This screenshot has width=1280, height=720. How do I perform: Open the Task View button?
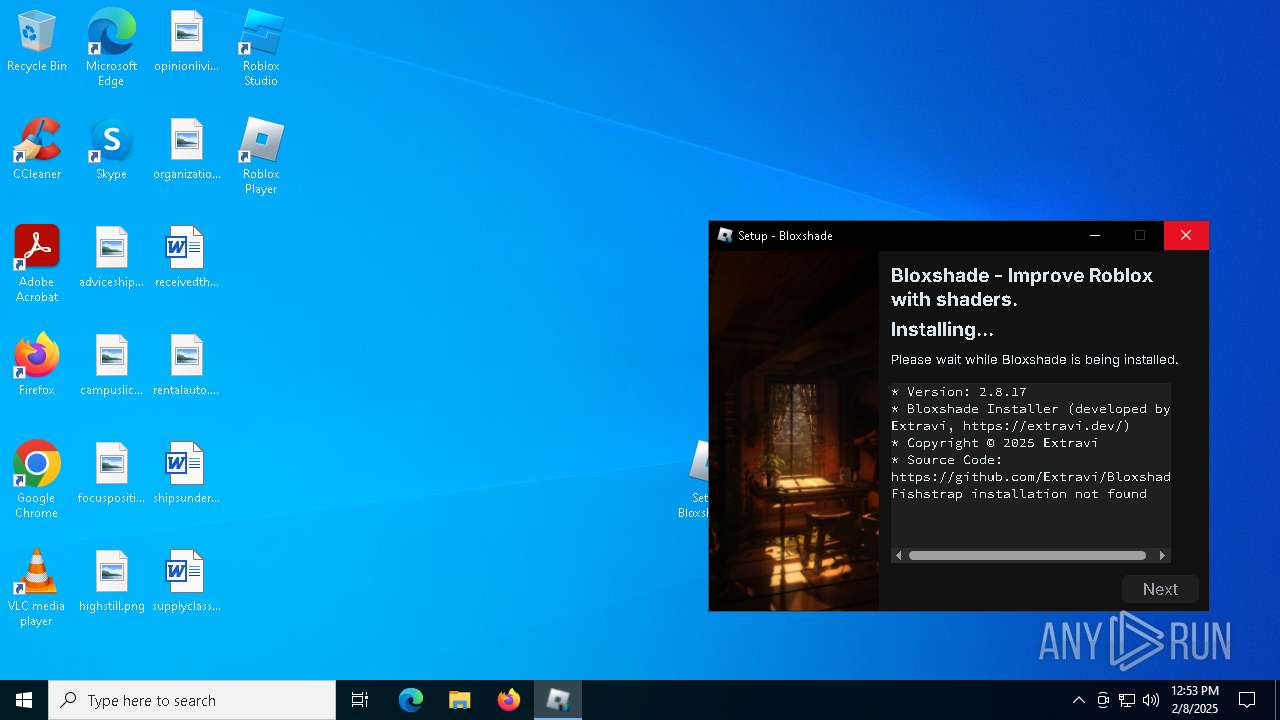(360, 700)
